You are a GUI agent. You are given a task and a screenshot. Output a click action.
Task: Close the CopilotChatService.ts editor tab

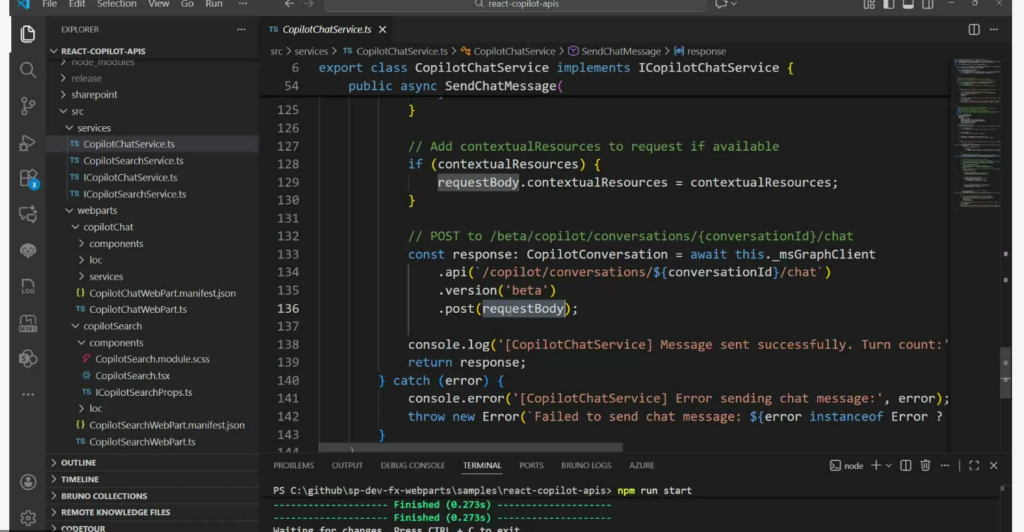(x=382, y=30)
